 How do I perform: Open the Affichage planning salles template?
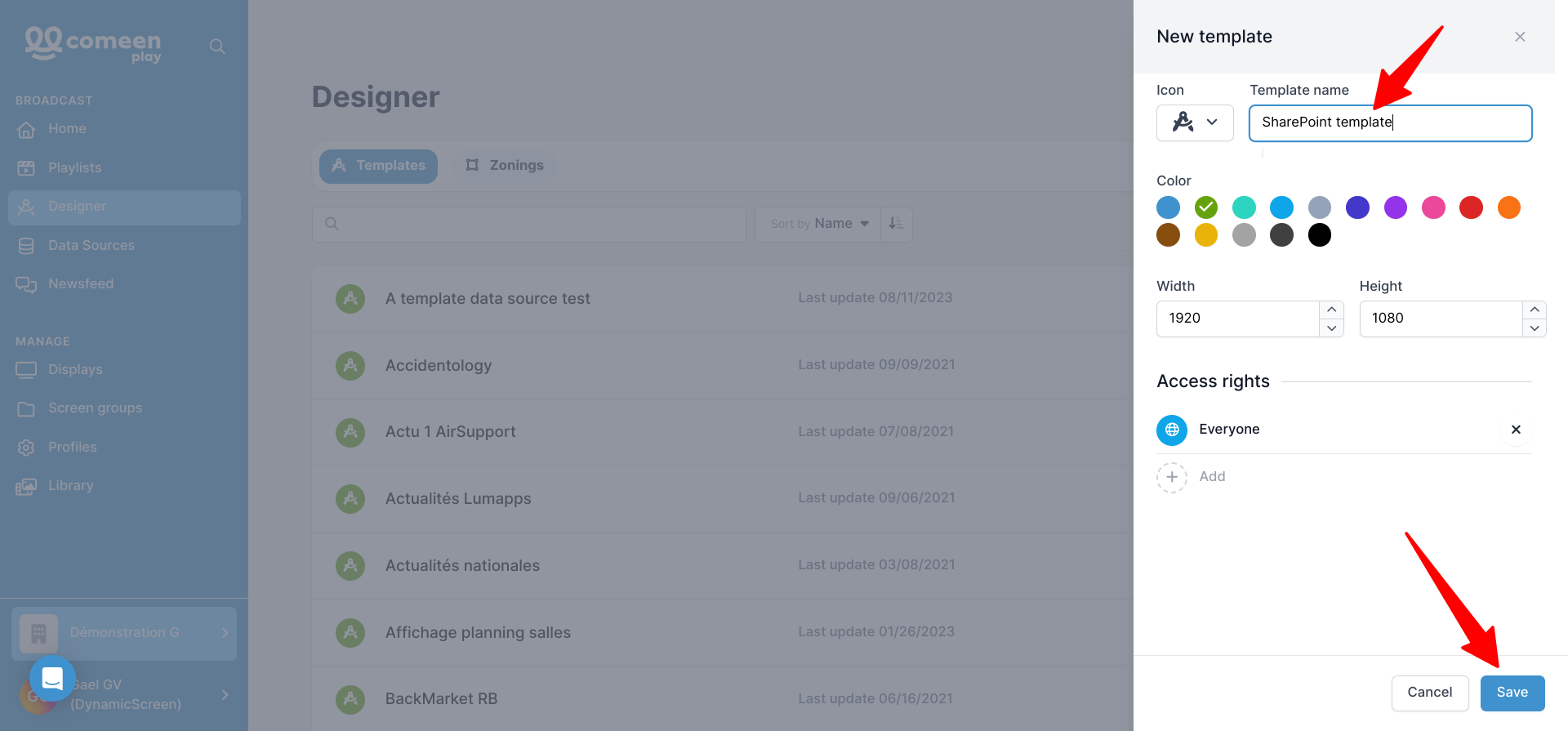click(723, 632)
